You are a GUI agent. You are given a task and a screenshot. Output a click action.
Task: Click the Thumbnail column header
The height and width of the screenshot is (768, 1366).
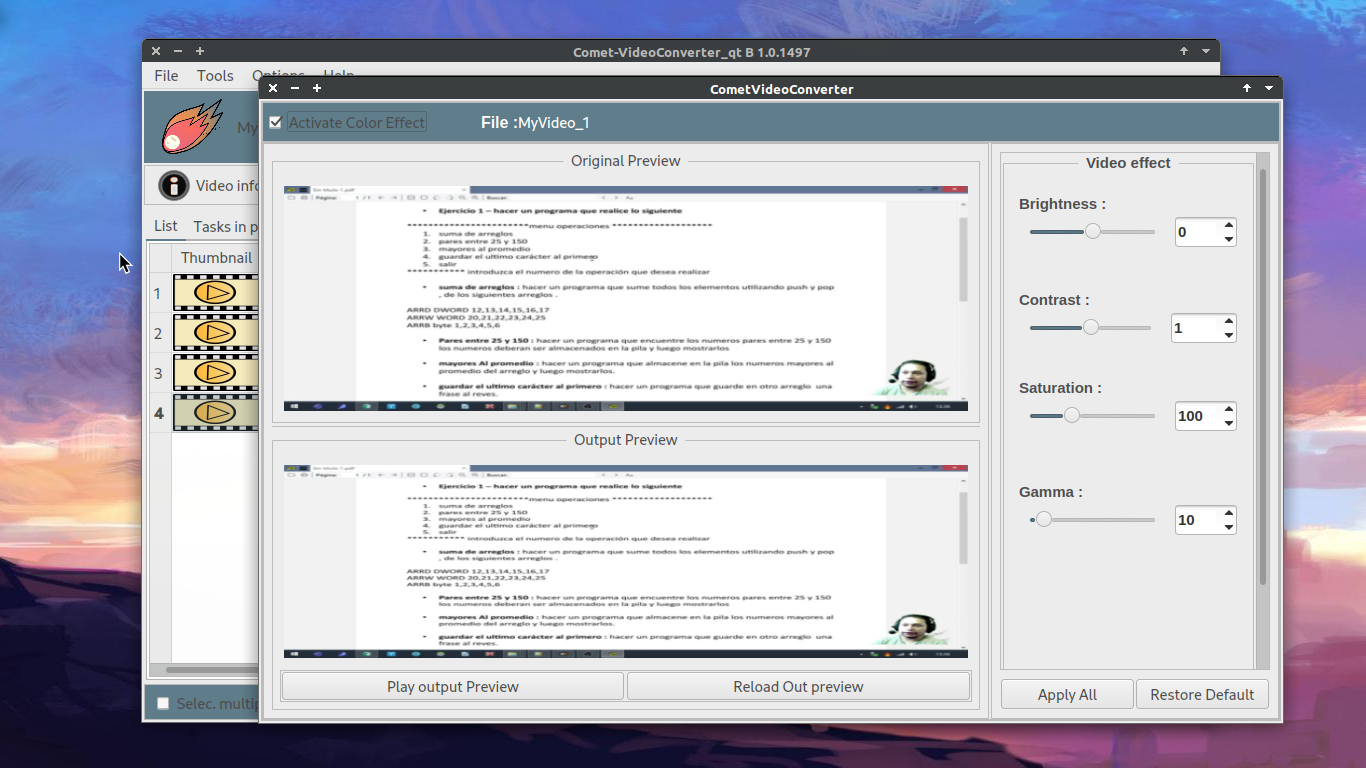pyautogui.click(x=216, y=258)
